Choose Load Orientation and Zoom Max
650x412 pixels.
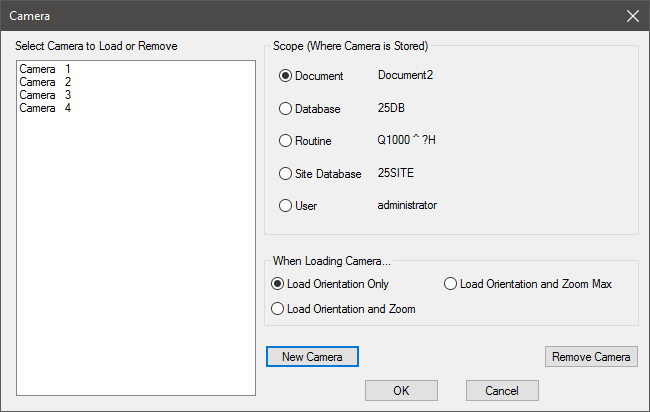[451, 284]
